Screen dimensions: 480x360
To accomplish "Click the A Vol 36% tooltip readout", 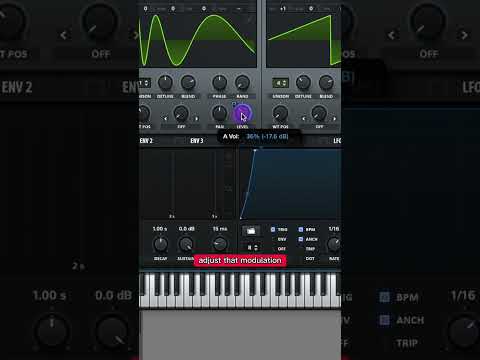I will click(260, 137).
